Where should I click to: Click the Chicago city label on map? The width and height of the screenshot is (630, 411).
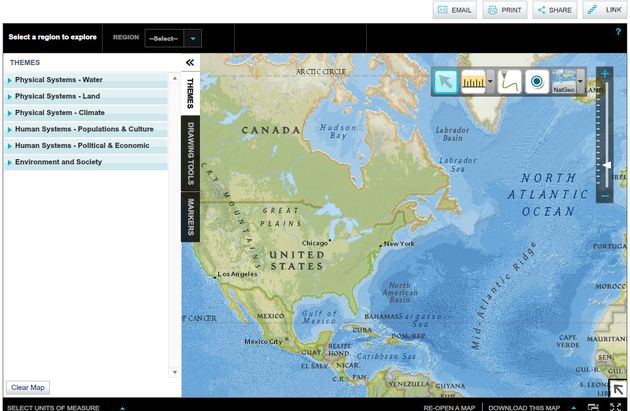tap(315, 243)
